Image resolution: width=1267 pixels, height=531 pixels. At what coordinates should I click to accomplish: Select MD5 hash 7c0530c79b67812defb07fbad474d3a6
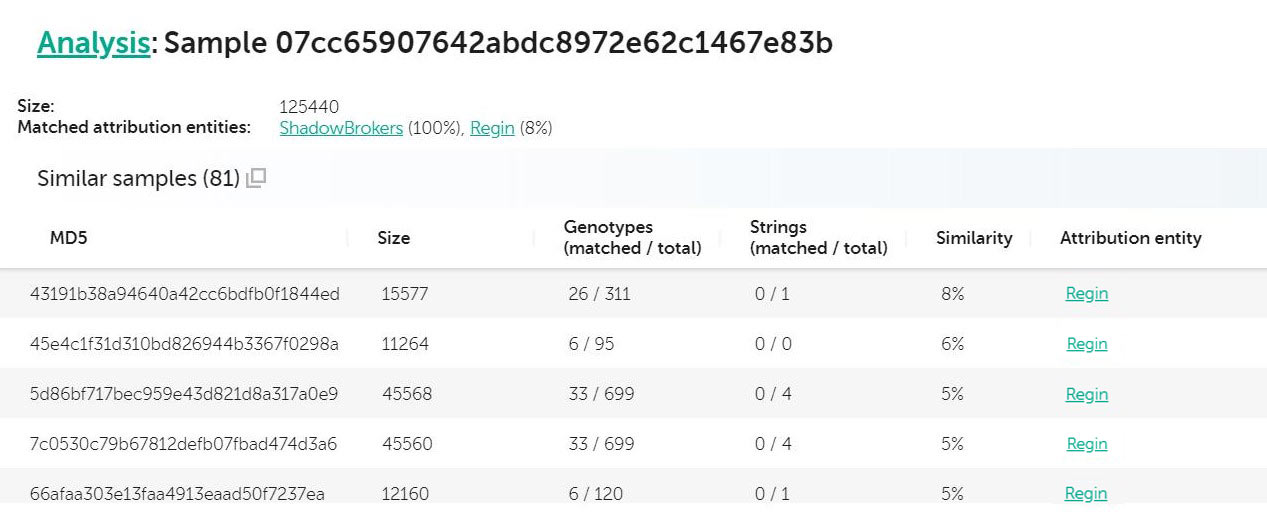[183, 444]
